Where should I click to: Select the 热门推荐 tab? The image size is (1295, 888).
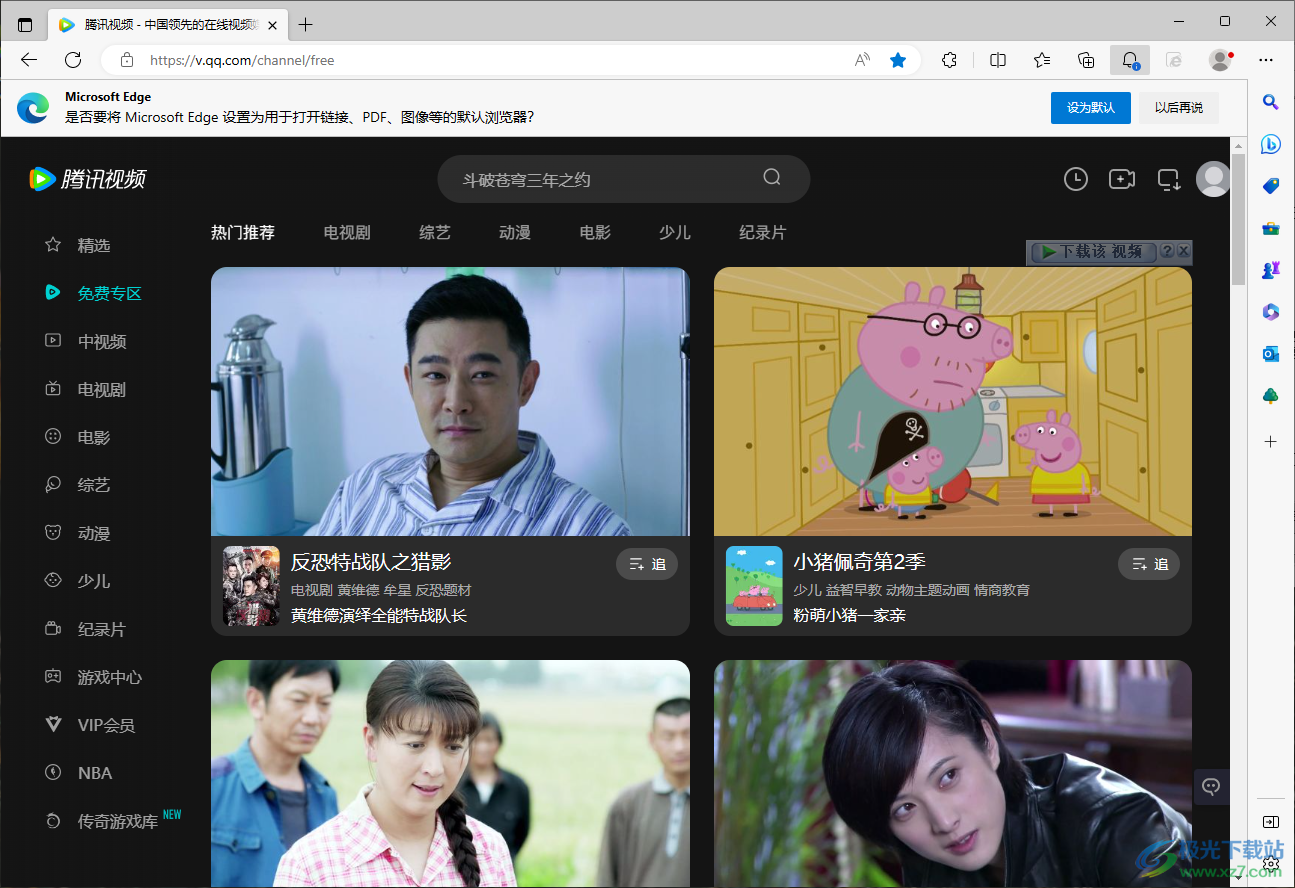243,232
